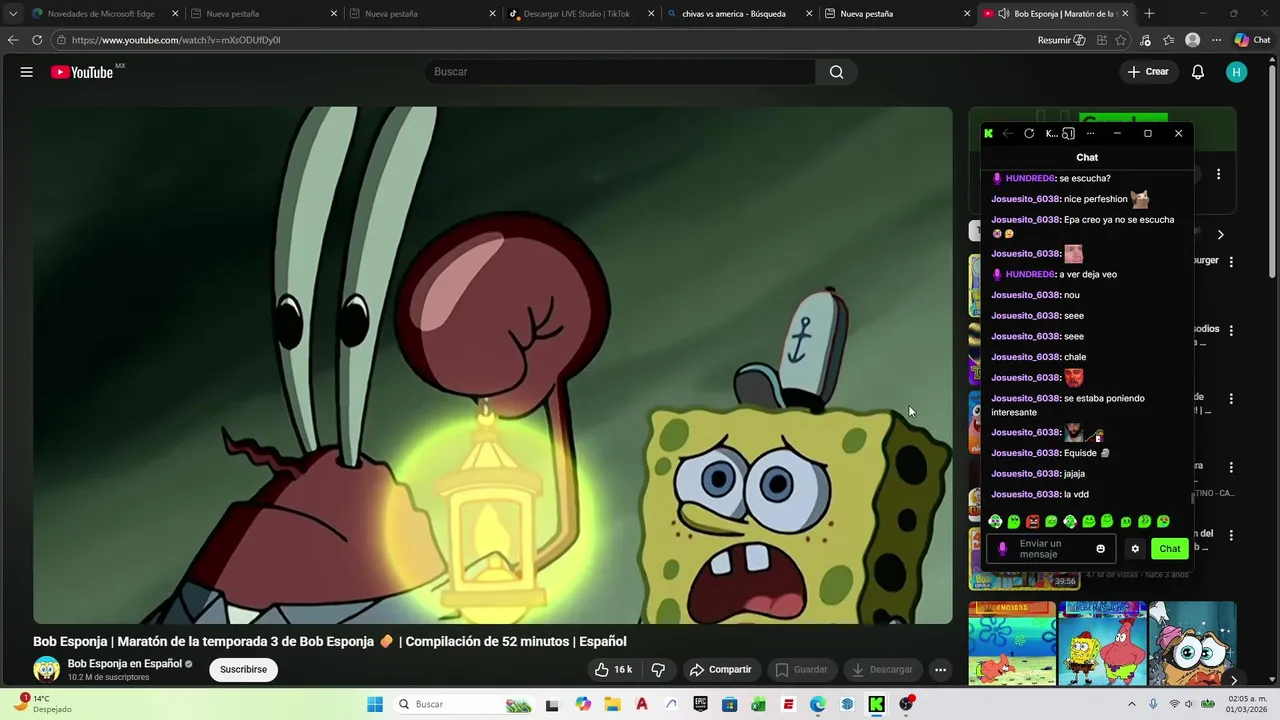The width and height of the screenshot is (1280, 720).
Task: Send message with green Chat button
Action: (x=1170, y=549)
